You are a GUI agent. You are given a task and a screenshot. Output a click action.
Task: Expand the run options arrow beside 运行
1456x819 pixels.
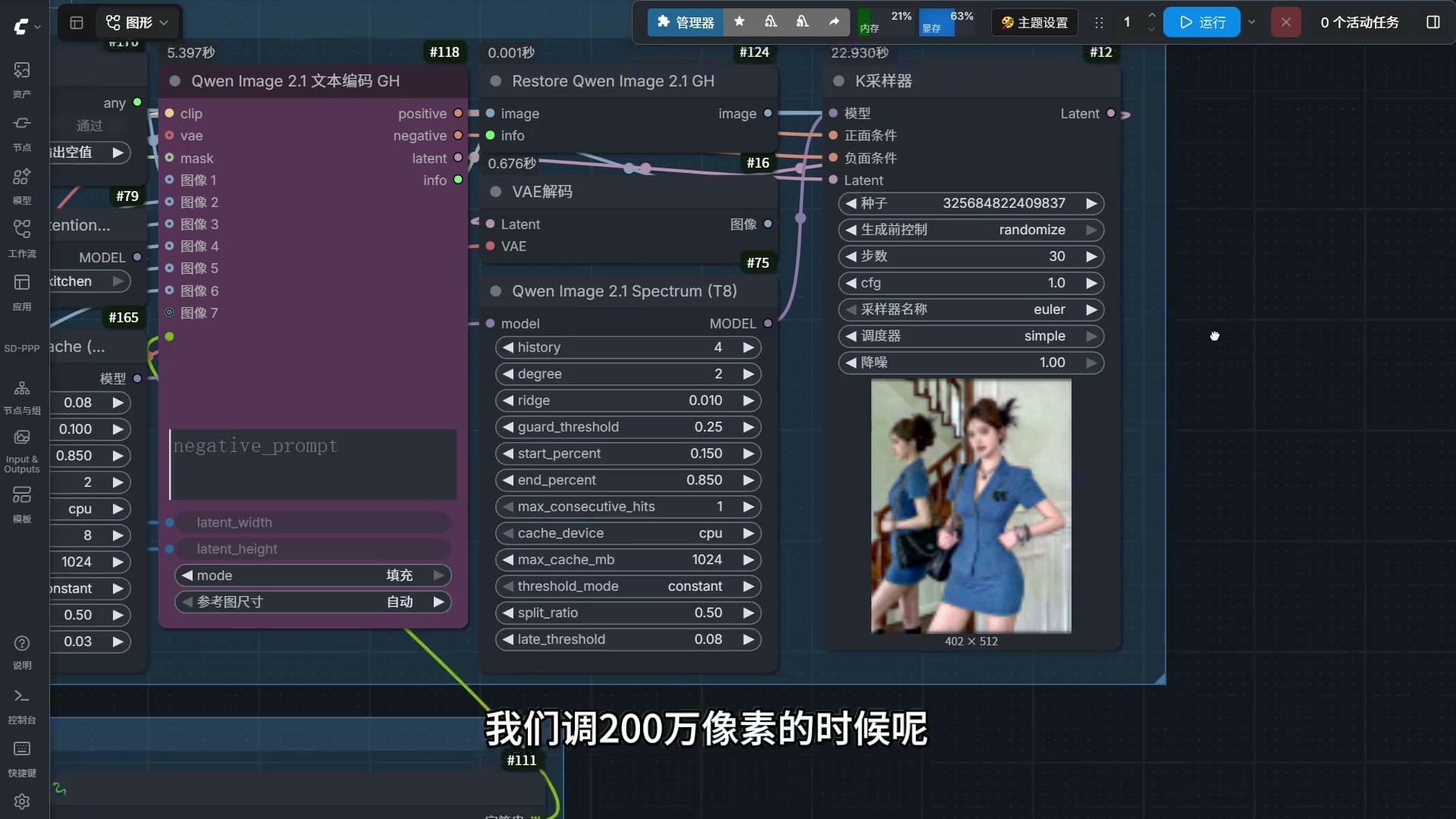[x=1251, y=22]
